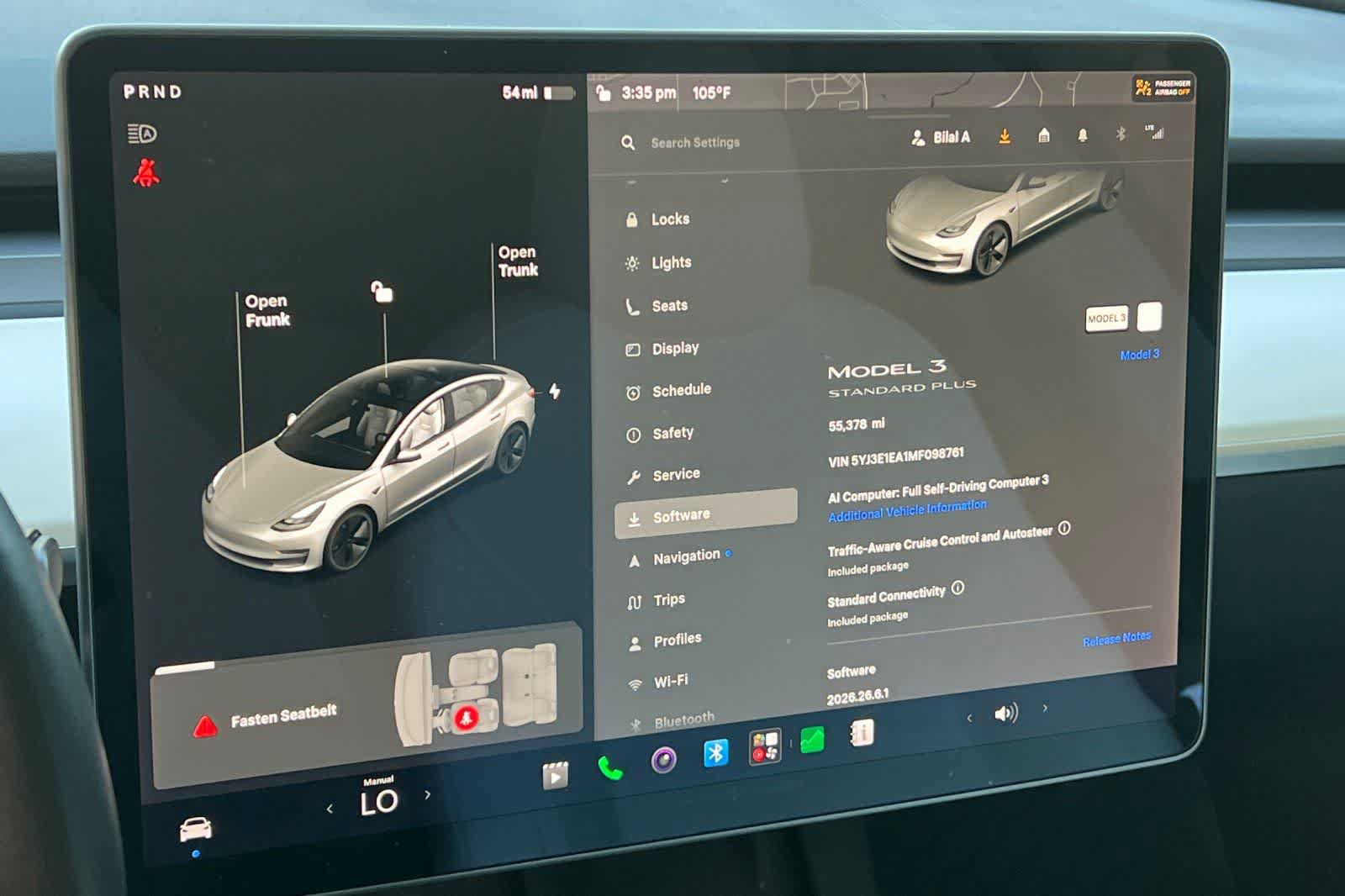
Task: Tap Open Trunk
Action: 518,261
